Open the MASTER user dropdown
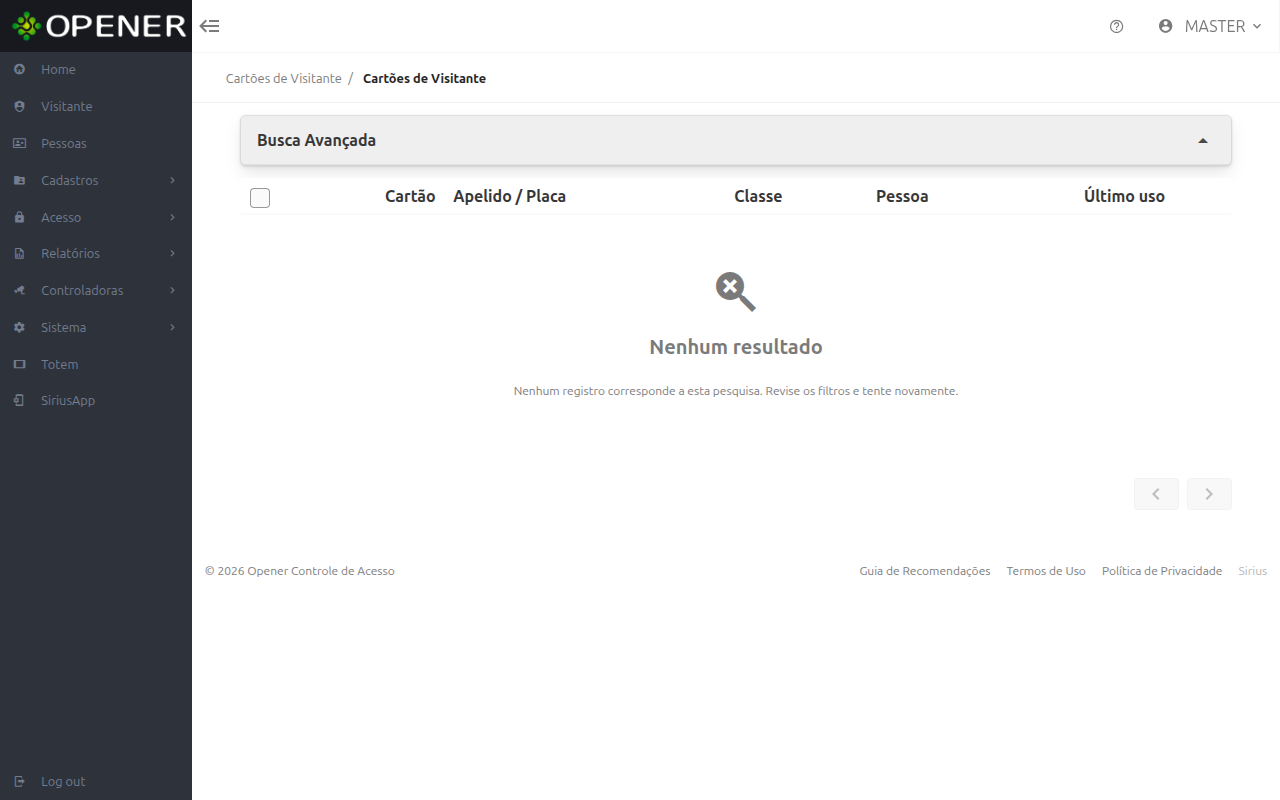 click(1210, 26)
